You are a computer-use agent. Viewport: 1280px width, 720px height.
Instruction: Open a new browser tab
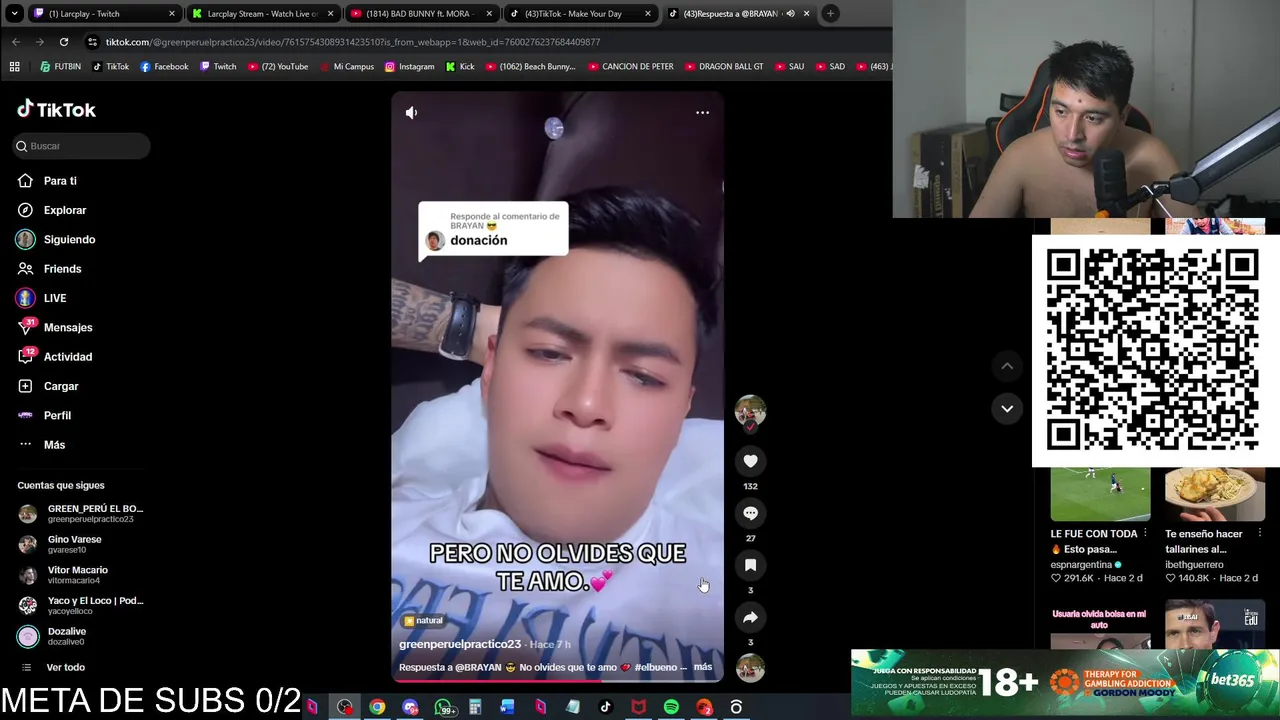pyautogui.click(x=830, y=14)
